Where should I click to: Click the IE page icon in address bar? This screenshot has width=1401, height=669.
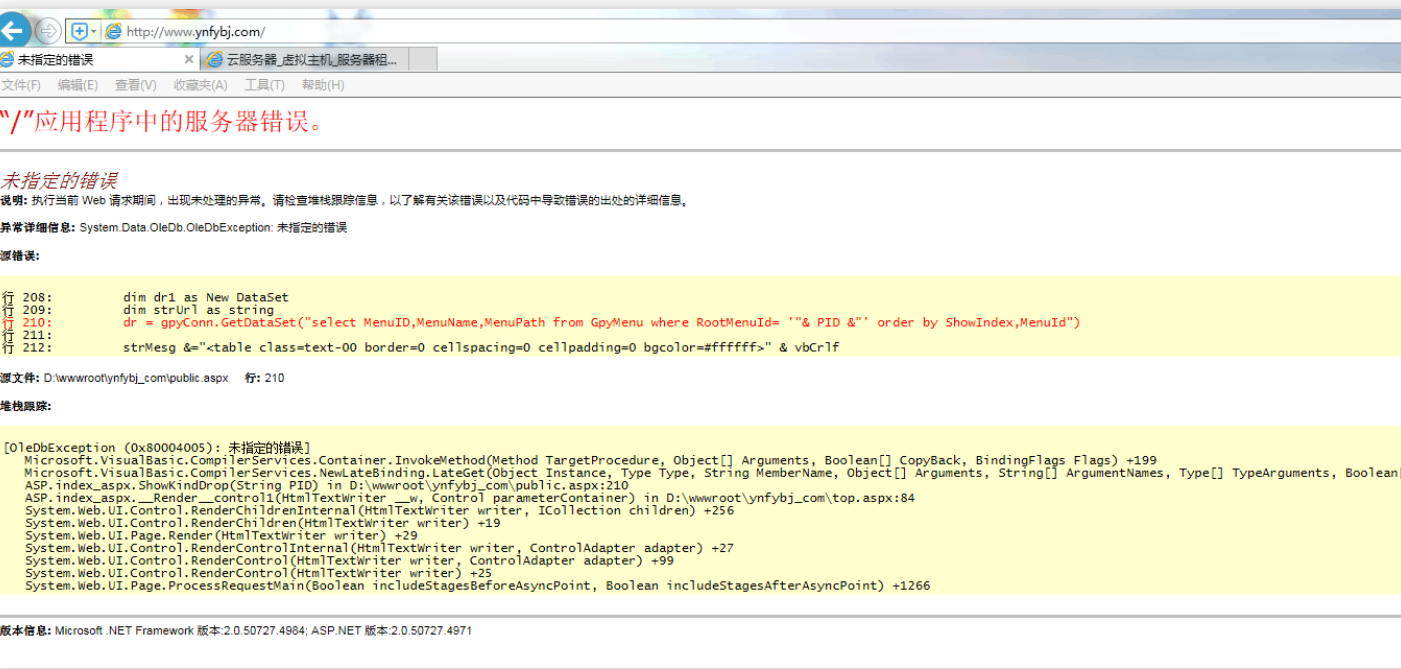point(114,31)
